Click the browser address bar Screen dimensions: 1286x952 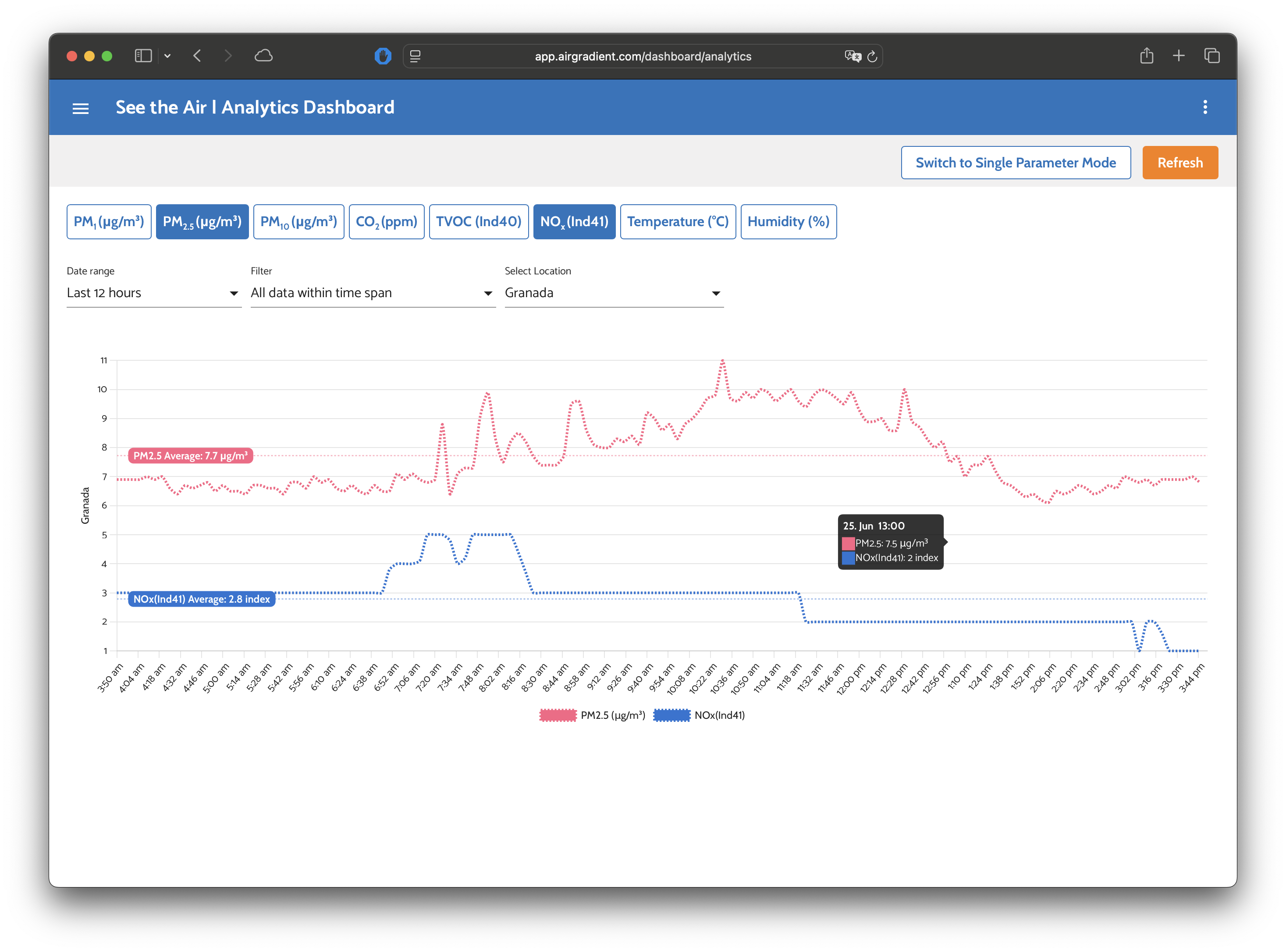point(643,57)
